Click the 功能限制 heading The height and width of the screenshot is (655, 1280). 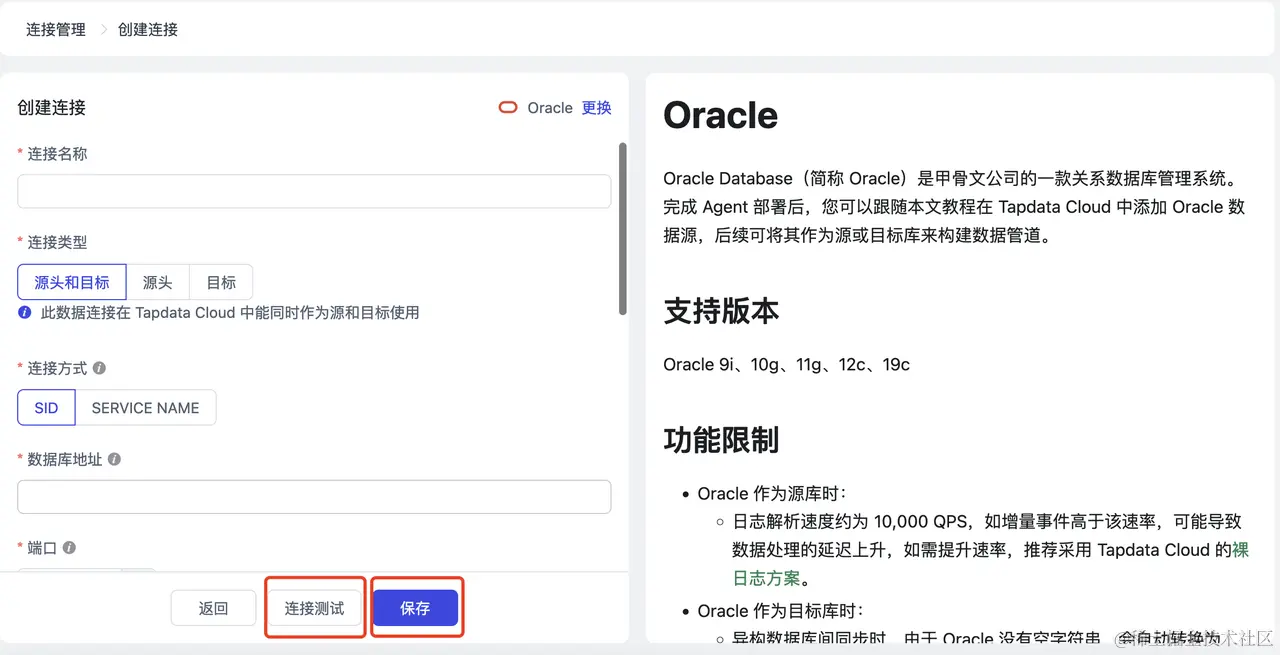(721, 440)
